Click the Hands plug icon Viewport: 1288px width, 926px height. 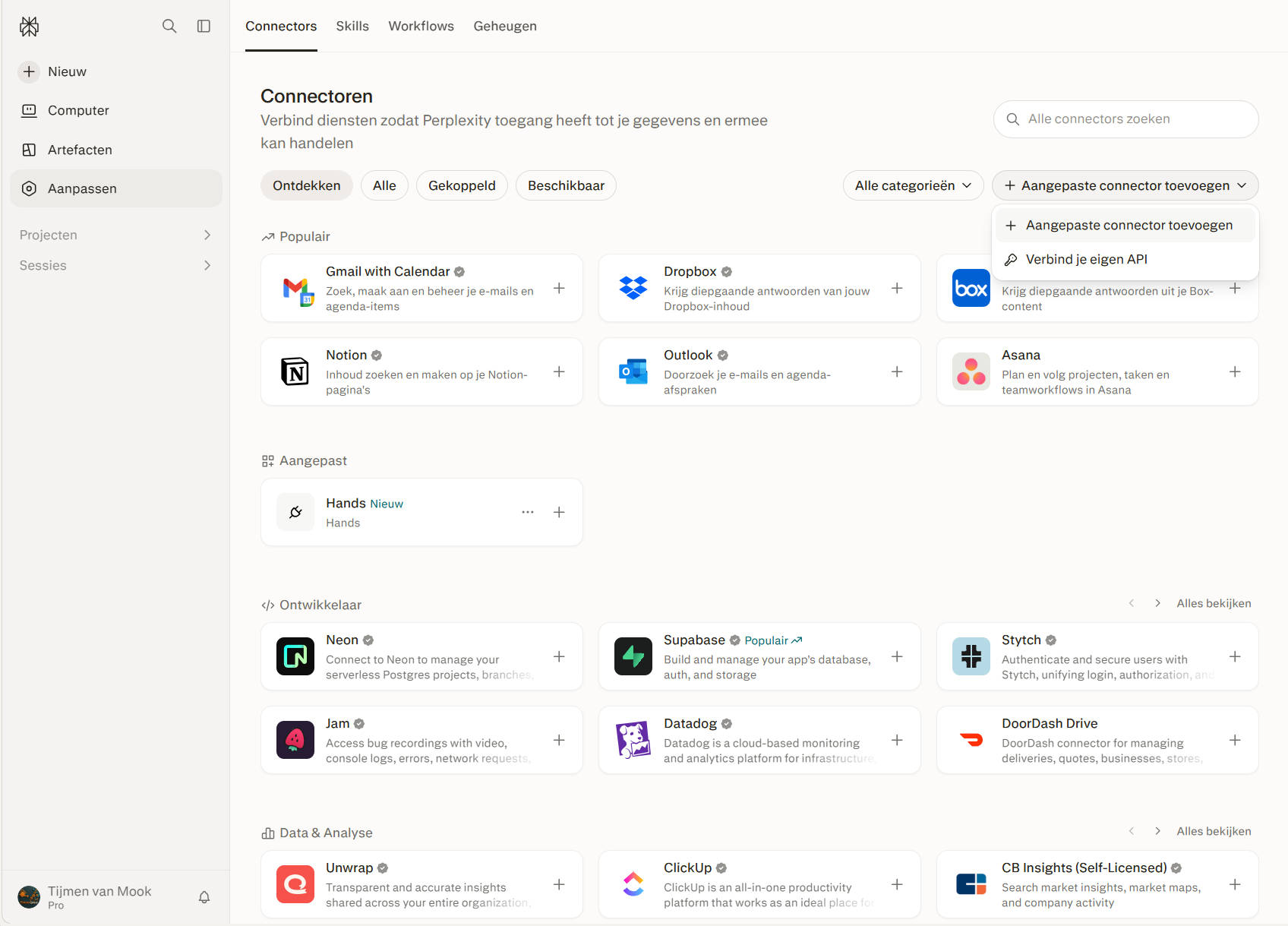coord(295,512)
